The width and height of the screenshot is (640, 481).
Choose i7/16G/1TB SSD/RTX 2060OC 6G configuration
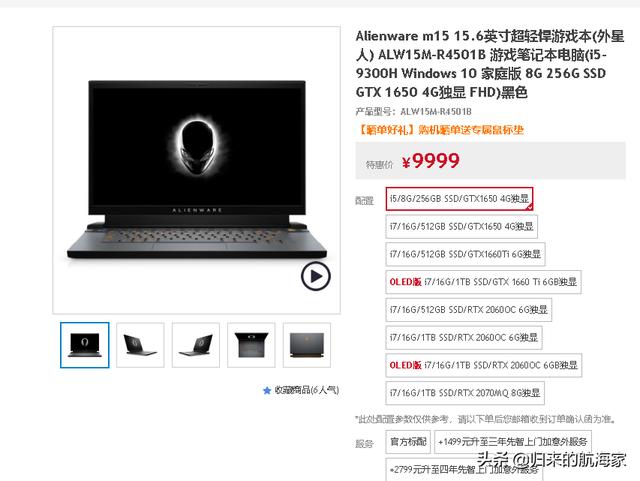(464, 338)
